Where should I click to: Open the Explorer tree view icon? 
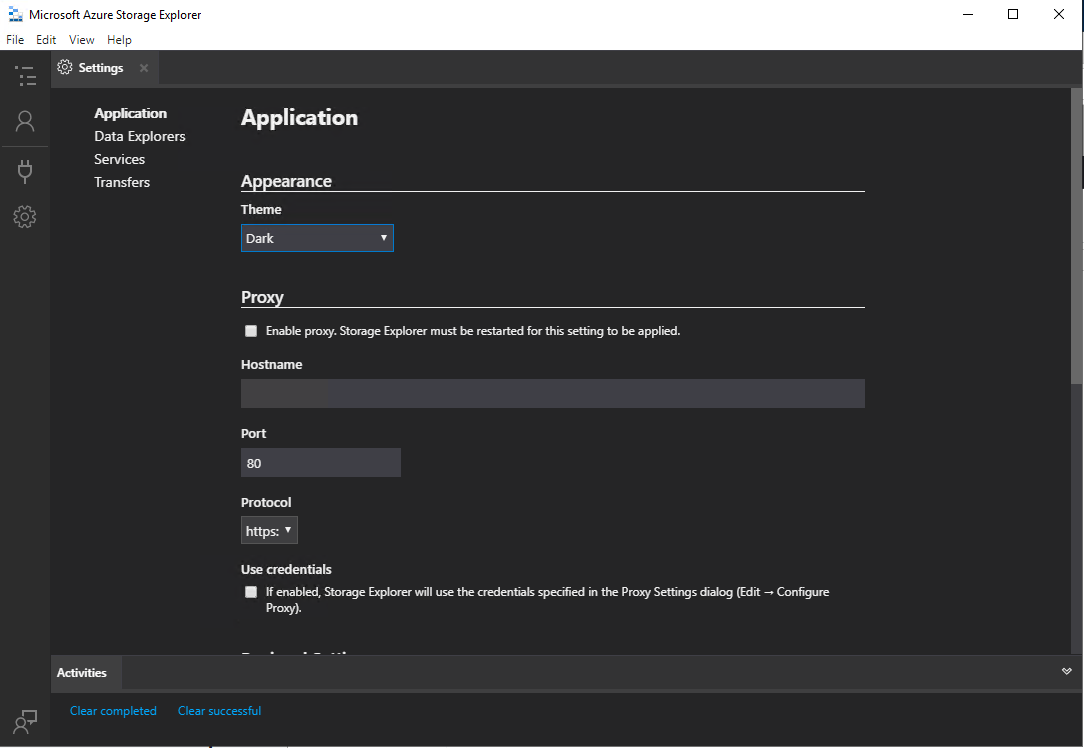[25, 75]
